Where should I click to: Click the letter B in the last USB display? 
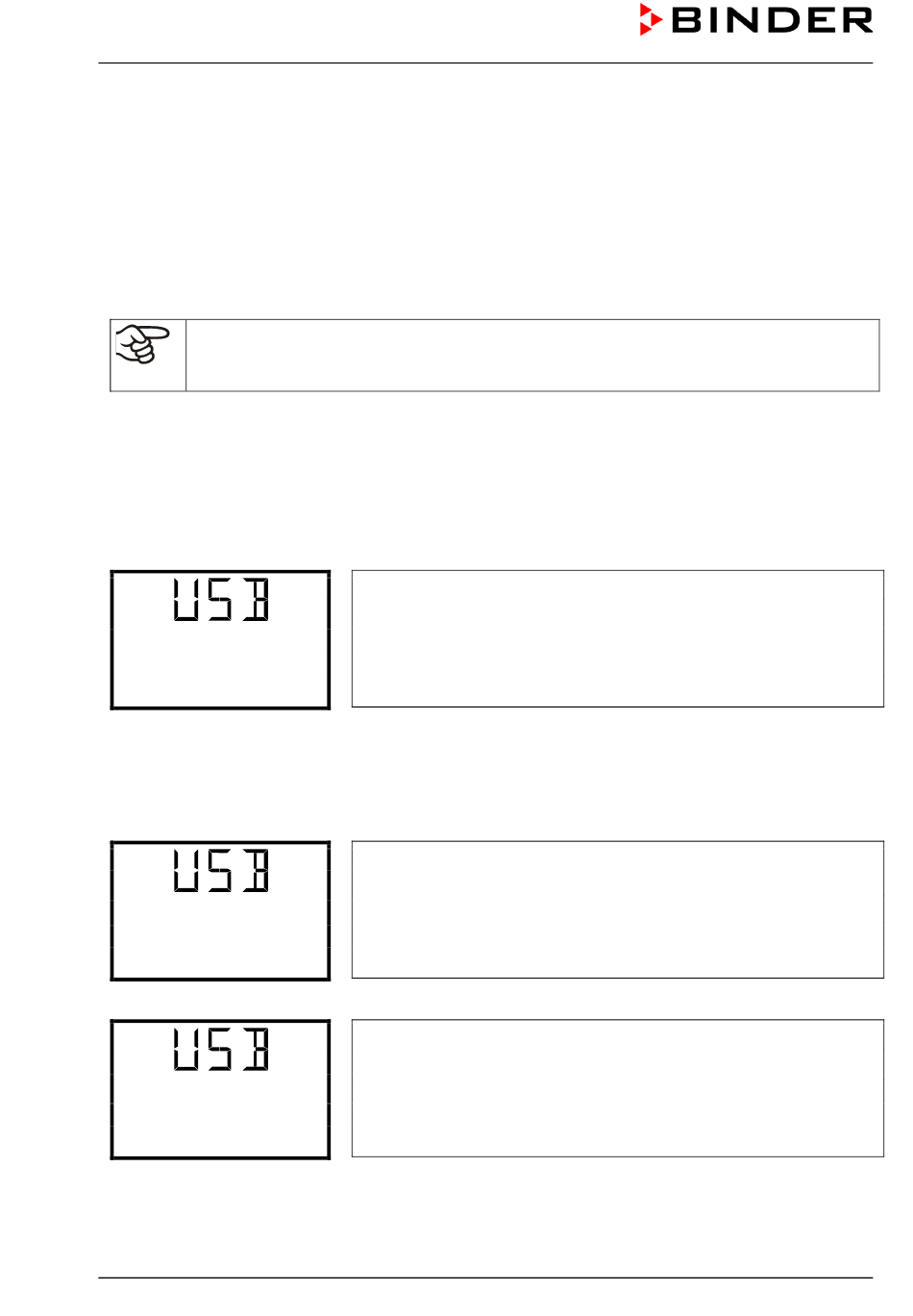[256, 1050]
